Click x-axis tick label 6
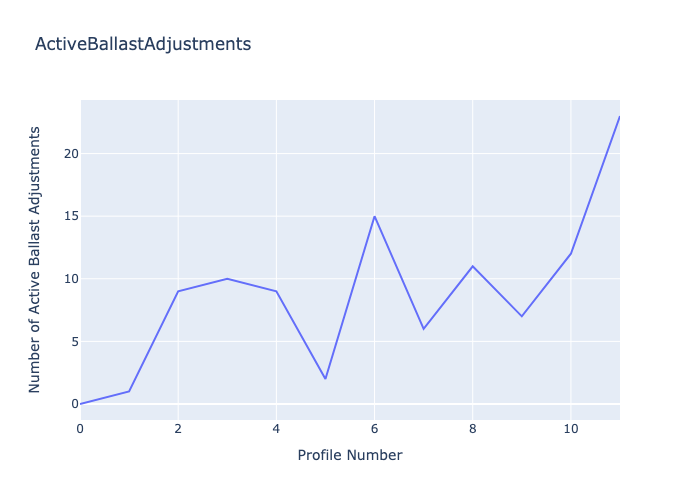The width and height of the screenshot is (700, 500). (375, 428)
